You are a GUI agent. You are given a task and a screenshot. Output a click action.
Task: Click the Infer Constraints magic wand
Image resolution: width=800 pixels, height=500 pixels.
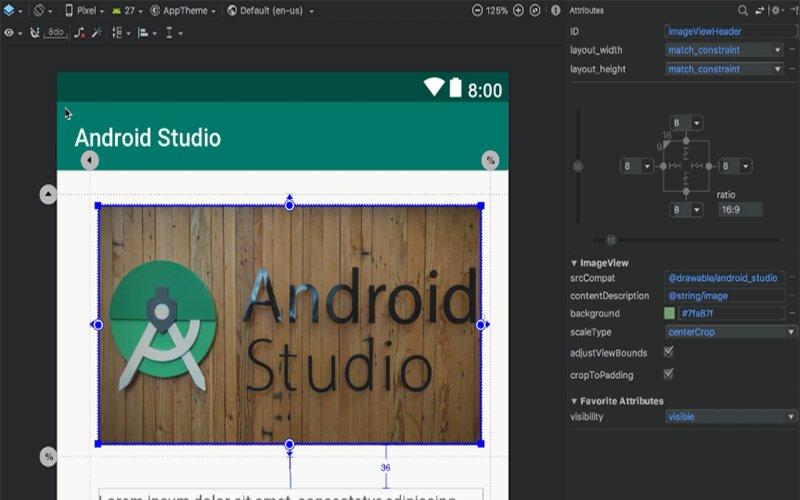point(97,33)
